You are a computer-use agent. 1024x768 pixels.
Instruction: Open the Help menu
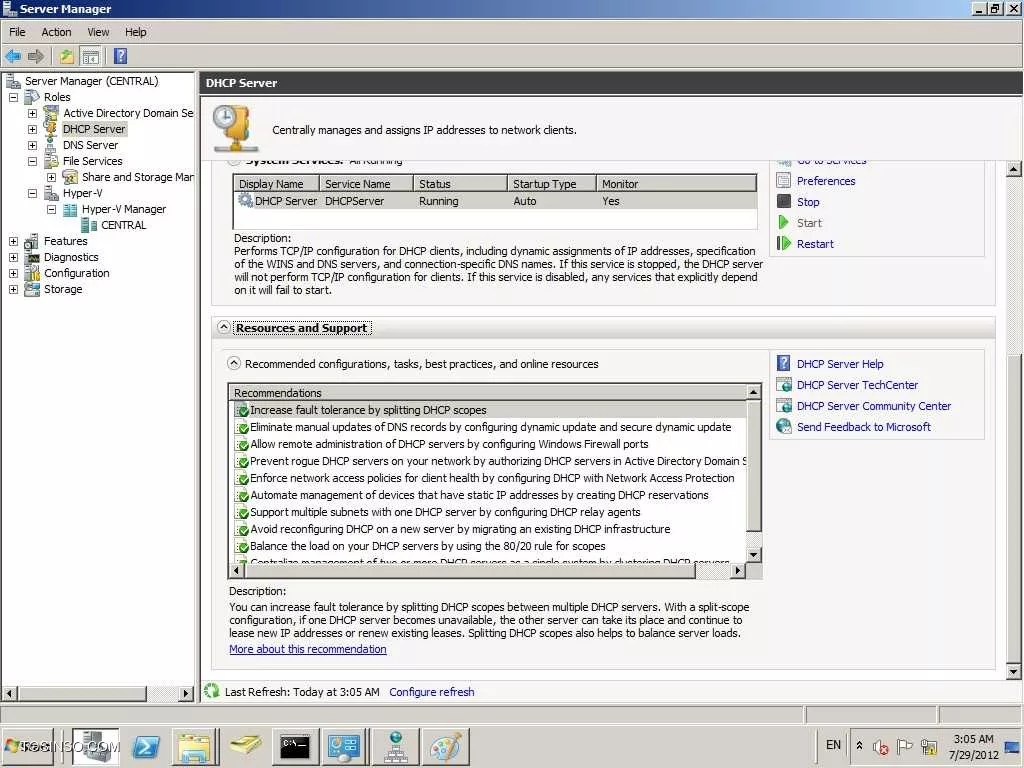click(x=136, y=32)
